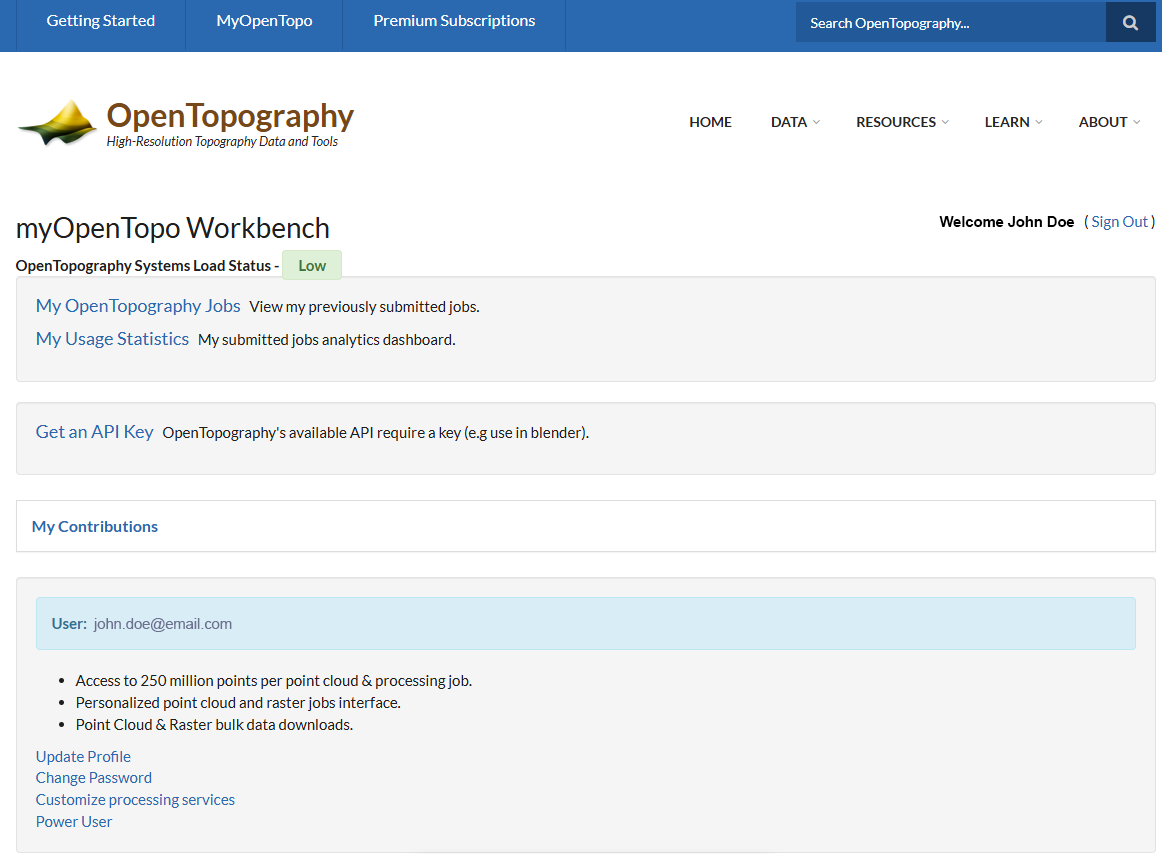The width and height of the screenshot is (1162, 854).
Task: Open My Usage Statistics link
Action: click(112, 339)
